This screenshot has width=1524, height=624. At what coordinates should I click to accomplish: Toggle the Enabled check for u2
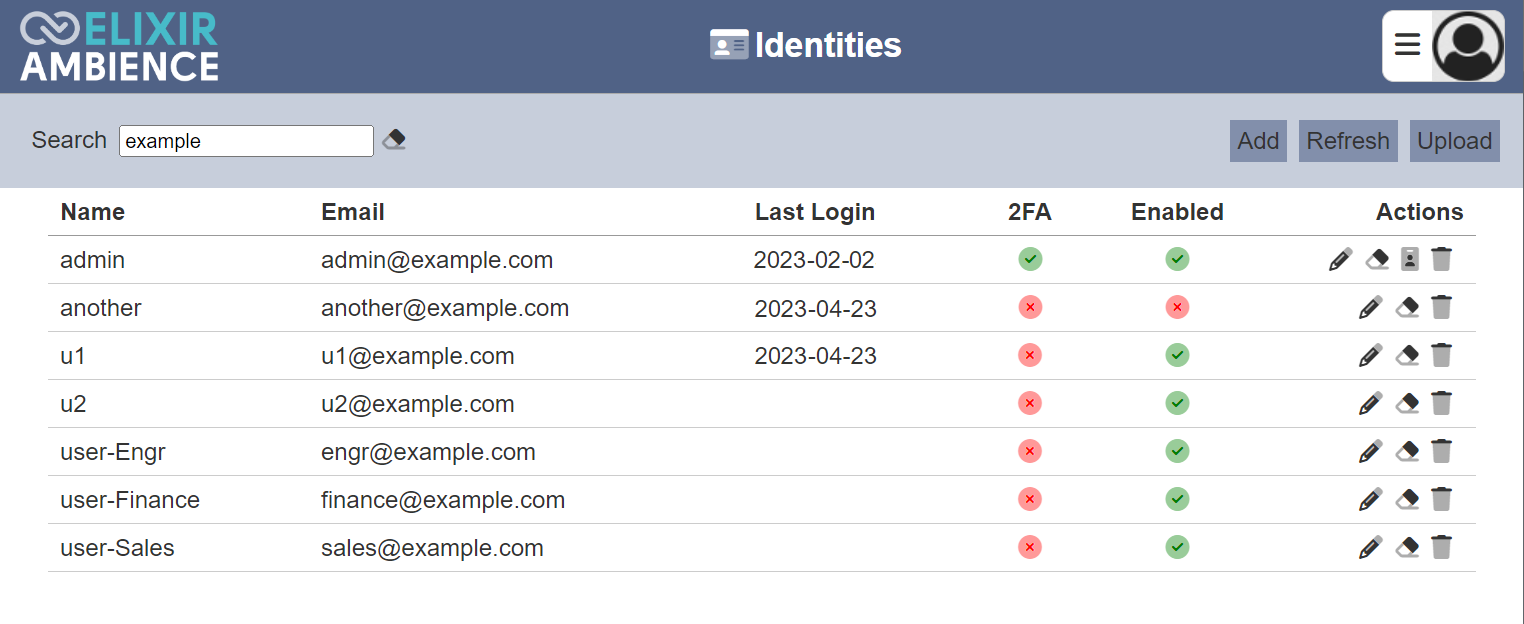[x=1178, y=404]
